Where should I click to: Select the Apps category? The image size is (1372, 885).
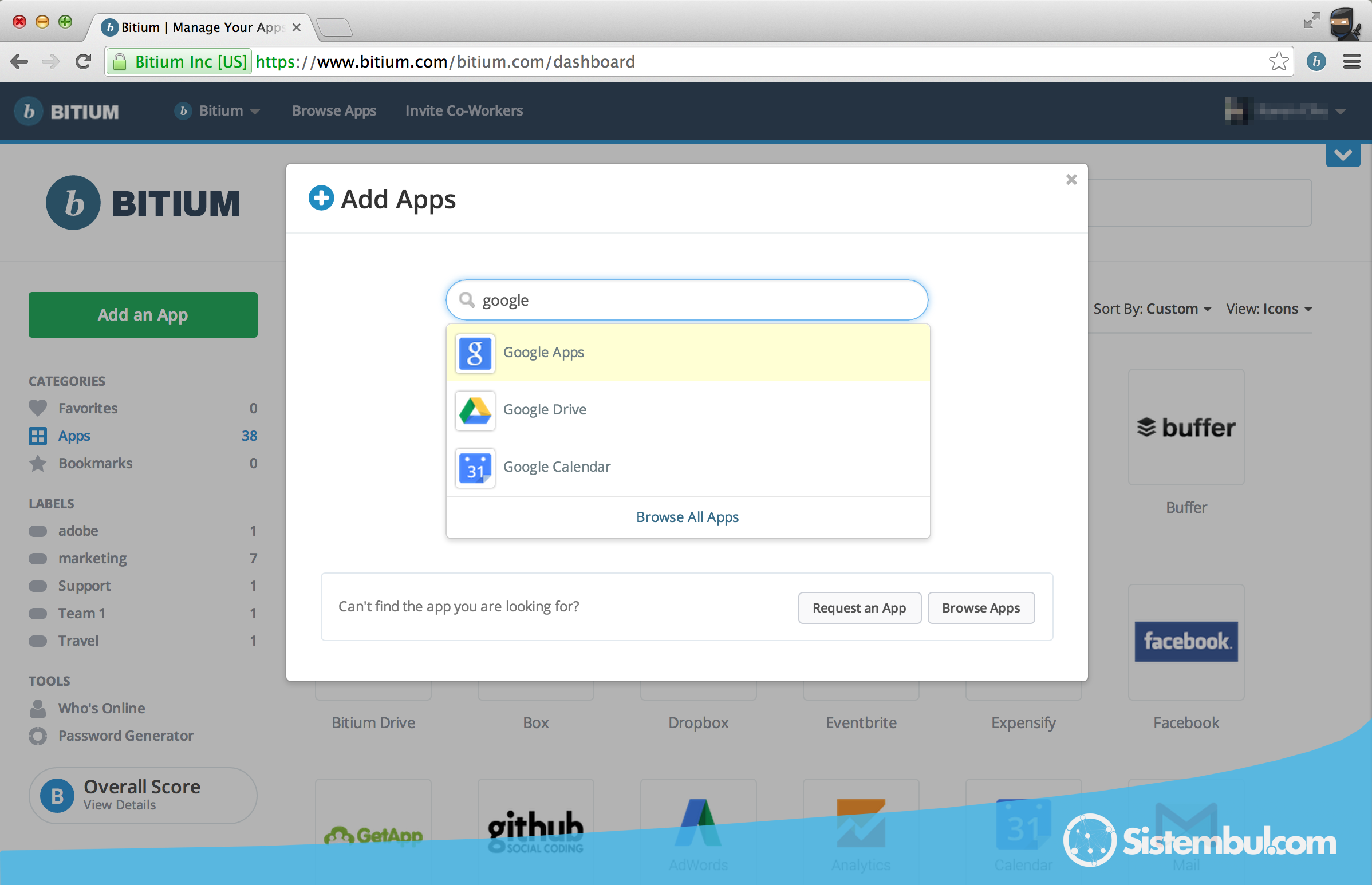(143, 436)
